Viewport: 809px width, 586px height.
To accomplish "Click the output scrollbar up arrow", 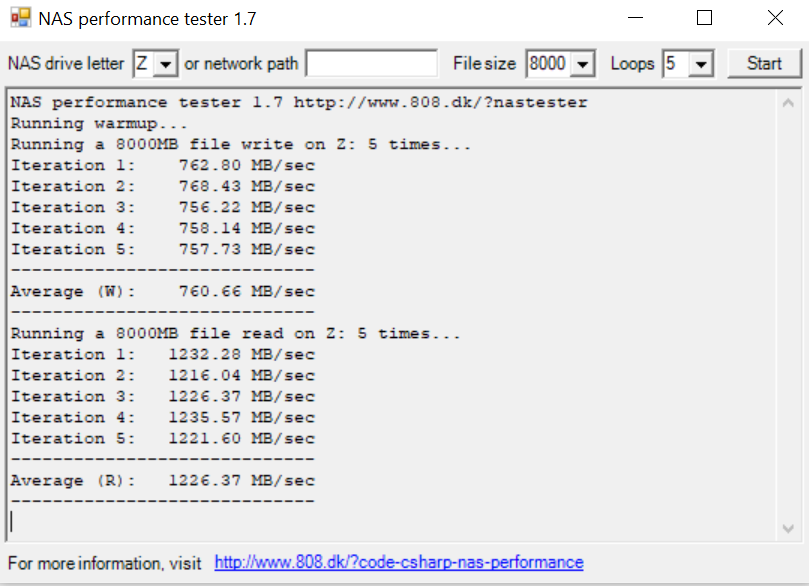I will pos(788,103).
